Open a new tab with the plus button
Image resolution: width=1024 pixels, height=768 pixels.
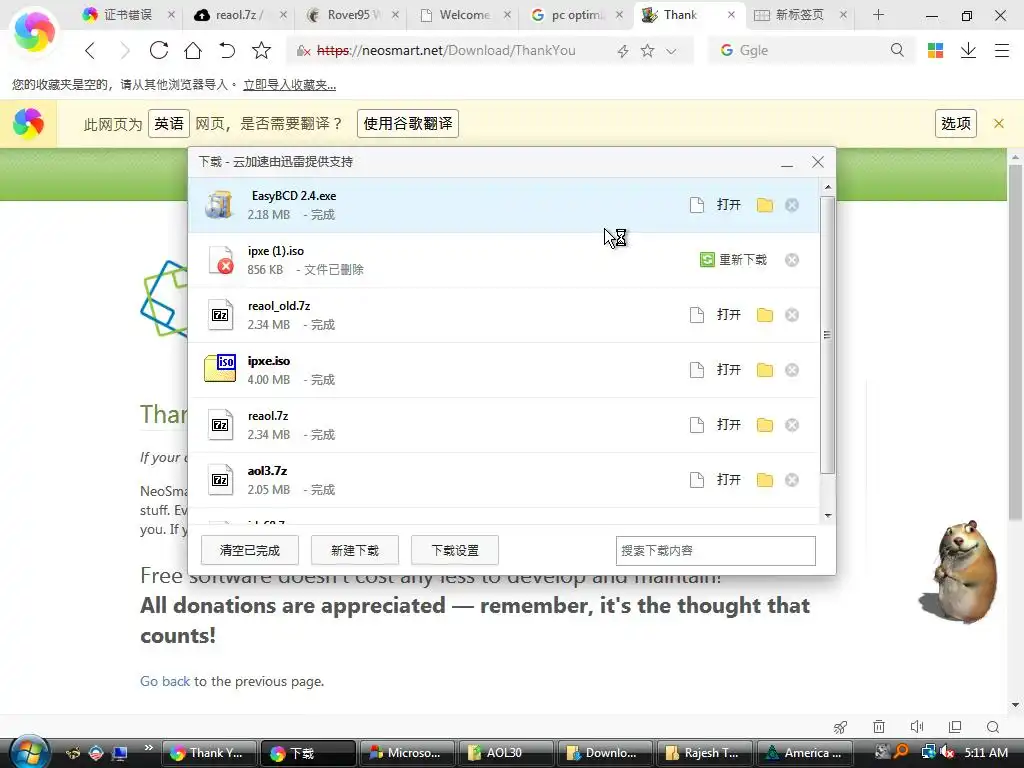[x=878, y=14]
